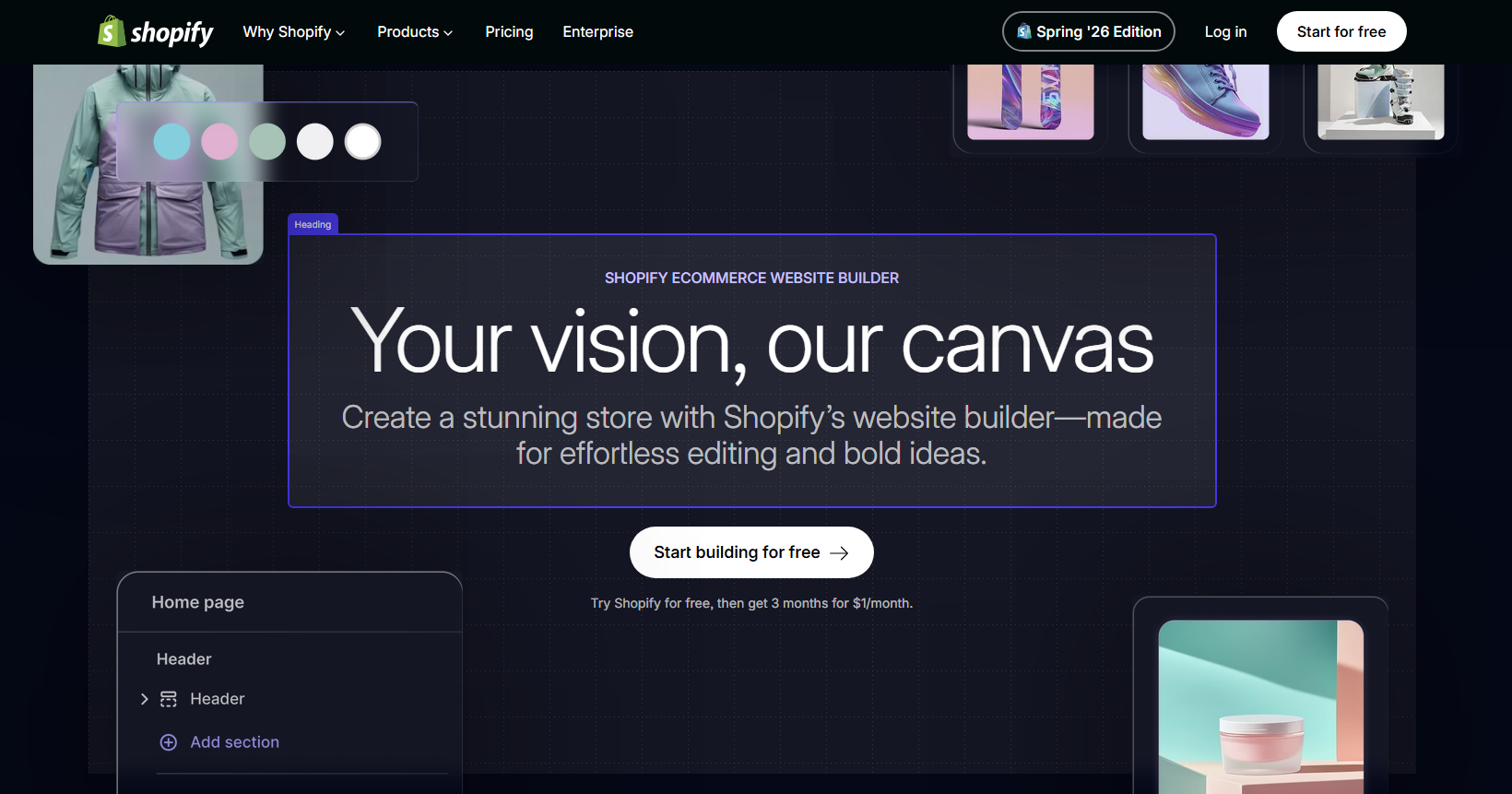Screen dimensions: 1512x794
Task: Select the pink color swatch
Action: [x=219, y=141]
